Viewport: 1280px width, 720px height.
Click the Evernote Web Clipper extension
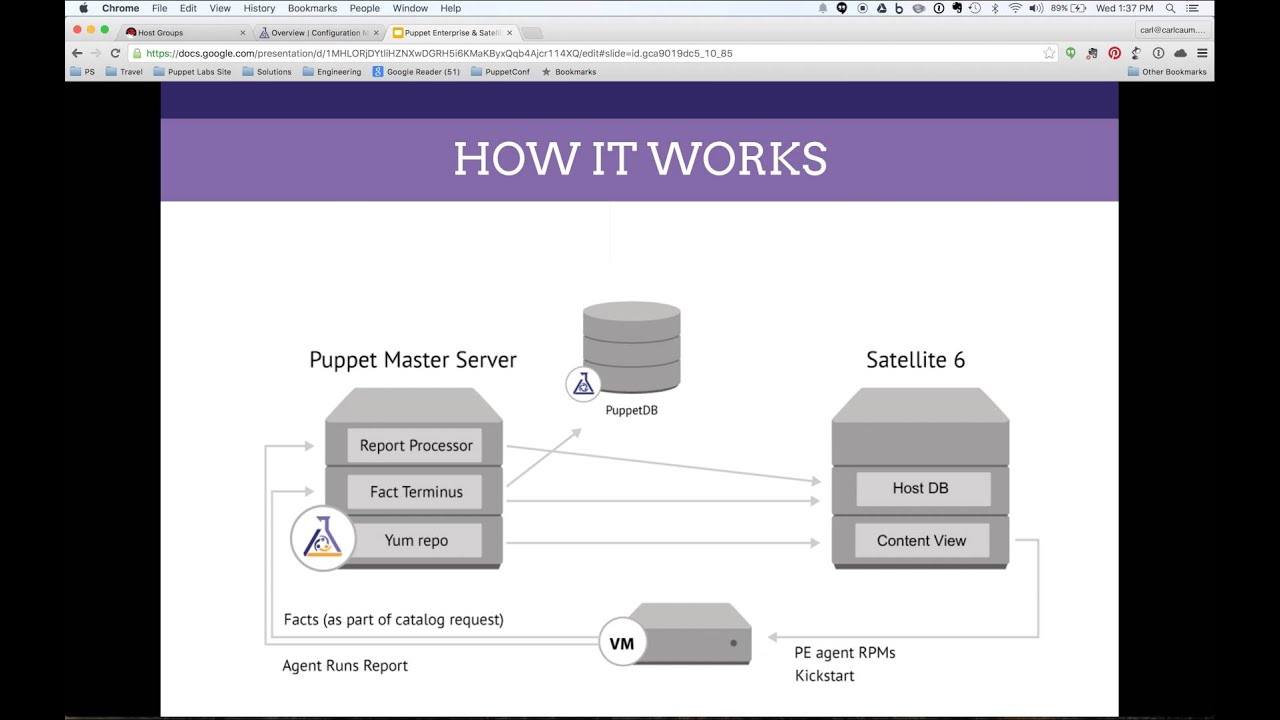[x=1092, y=53]
